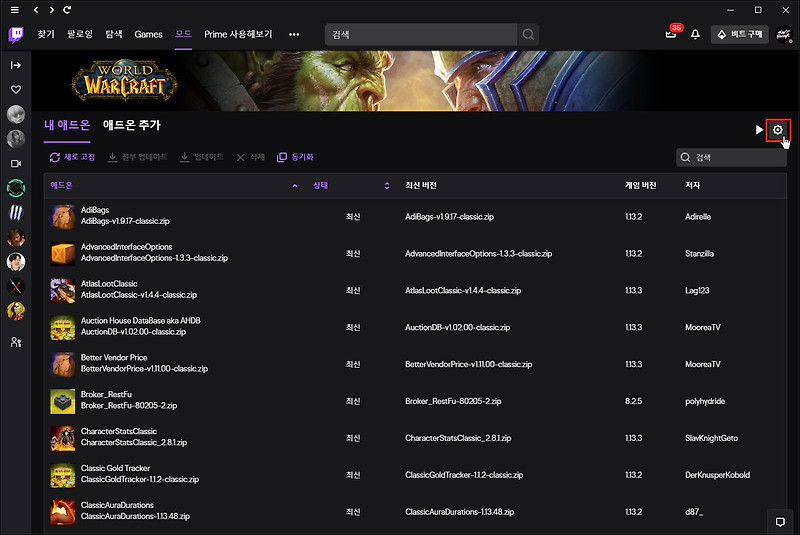Screen dimensions: 800x535
Task: Go forward with the forward arrow
Action: click(x=52, y=10)
